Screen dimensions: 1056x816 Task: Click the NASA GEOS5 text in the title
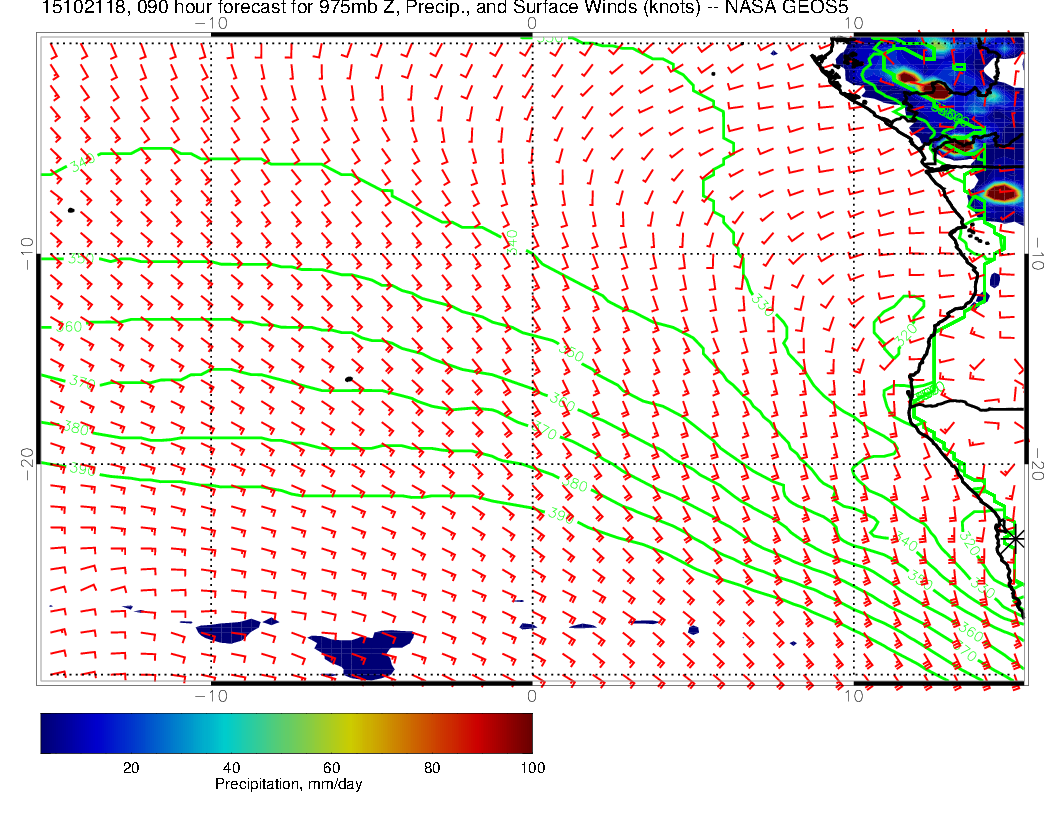tap(797, 9)
